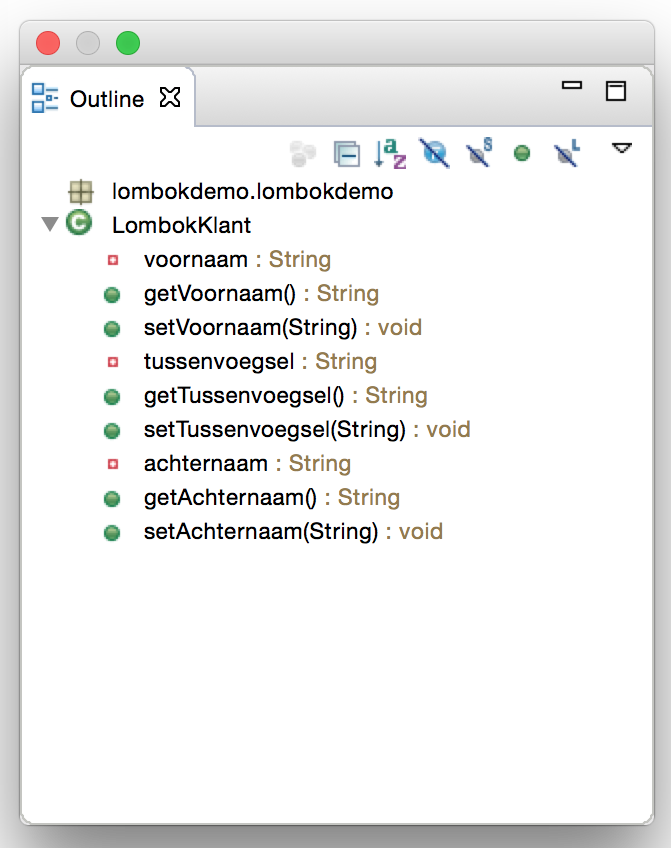Maximize the Outline view panel

pos(616,90)
